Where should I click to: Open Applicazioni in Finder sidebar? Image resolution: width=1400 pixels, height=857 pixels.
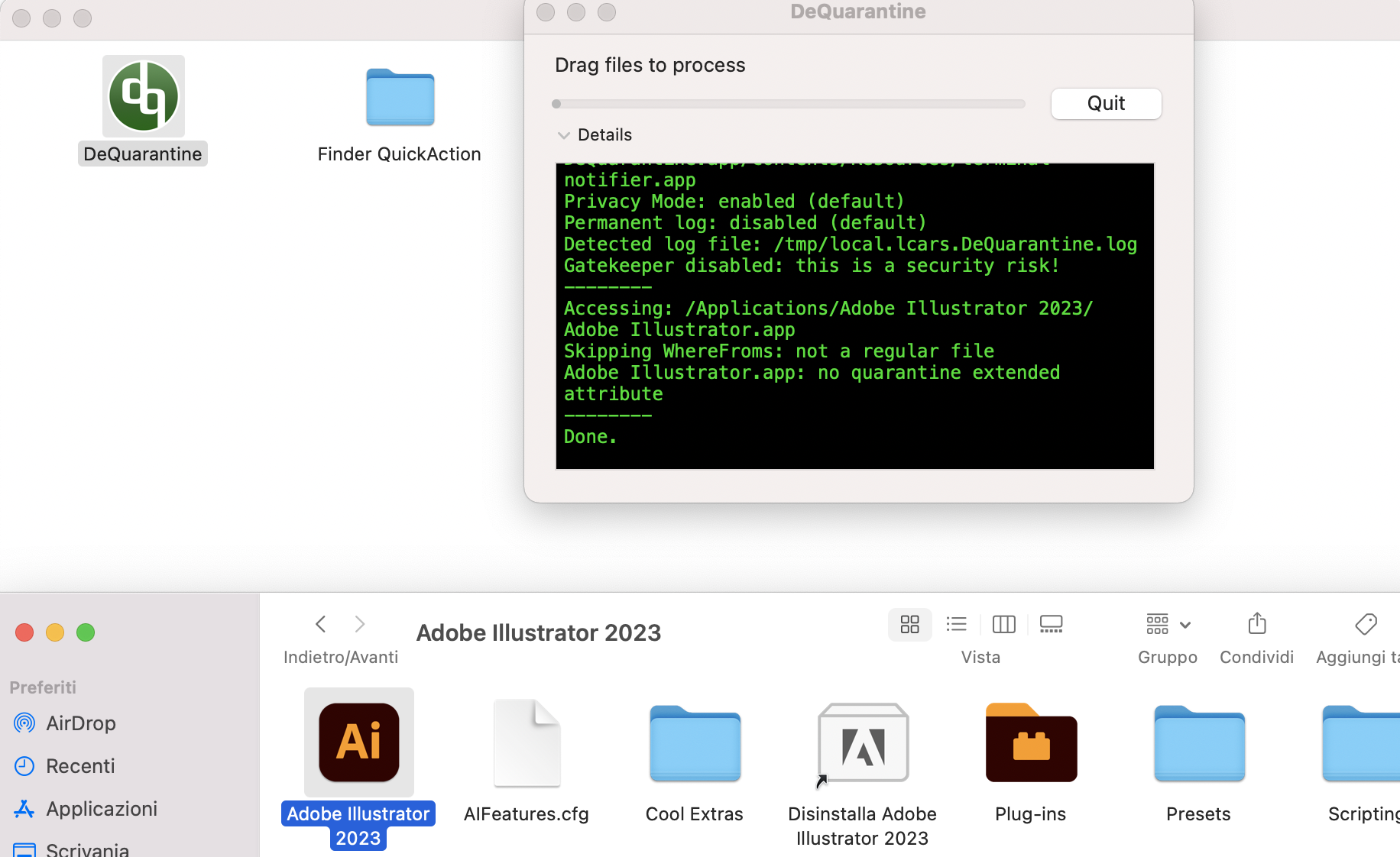click(86, 808)
